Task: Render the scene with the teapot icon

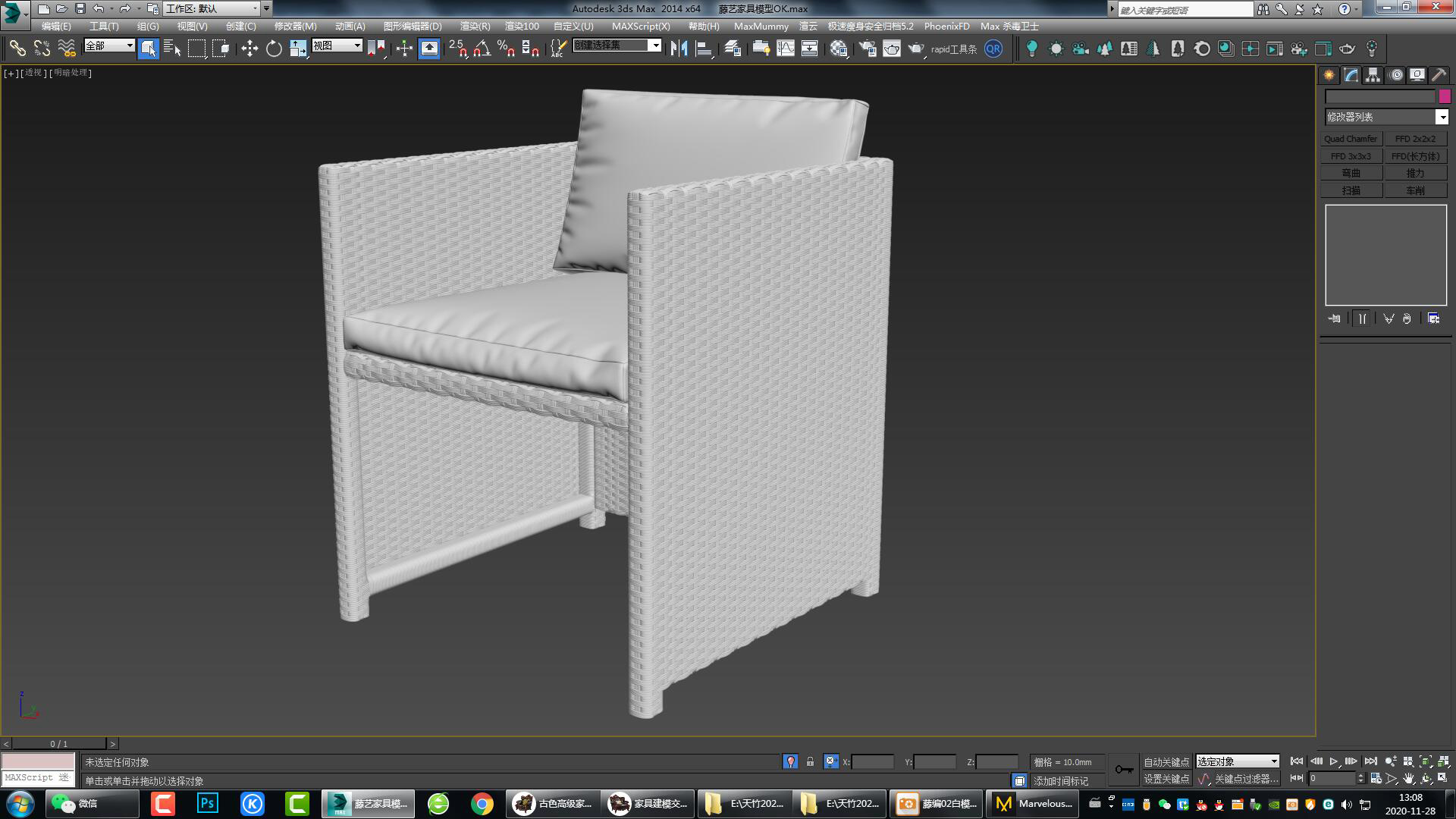Action: [916, 48]
